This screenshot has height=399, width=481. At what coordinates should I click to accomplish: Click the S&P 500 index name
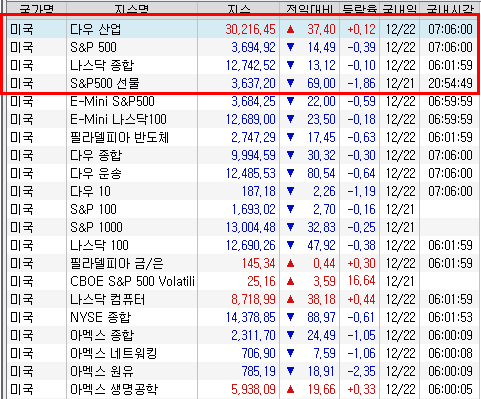pos(93,47)
